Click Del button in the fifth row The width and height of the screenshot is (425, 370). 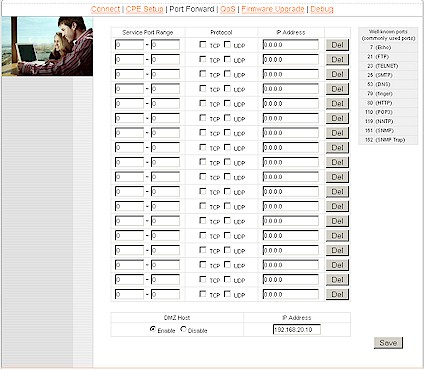337,104
